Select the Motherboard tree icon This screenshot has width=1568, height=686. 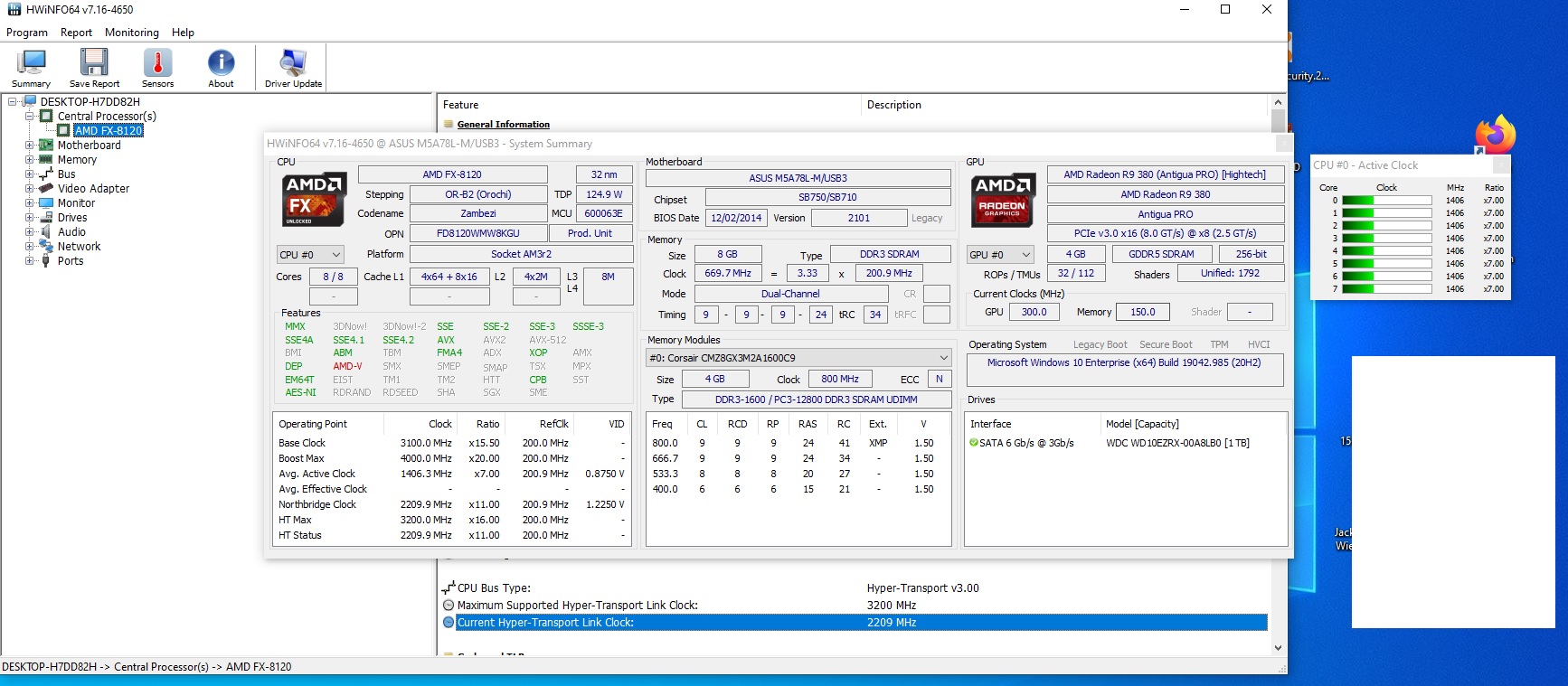[x=46, y=146]
